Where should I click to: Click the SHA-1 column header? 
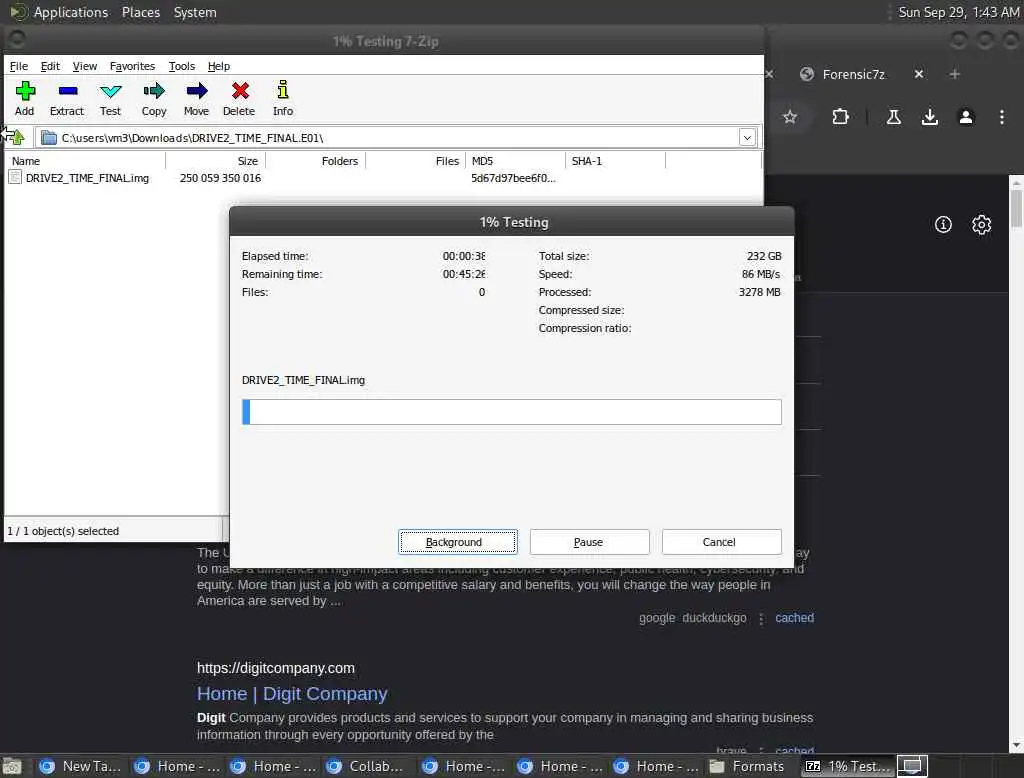615,161
